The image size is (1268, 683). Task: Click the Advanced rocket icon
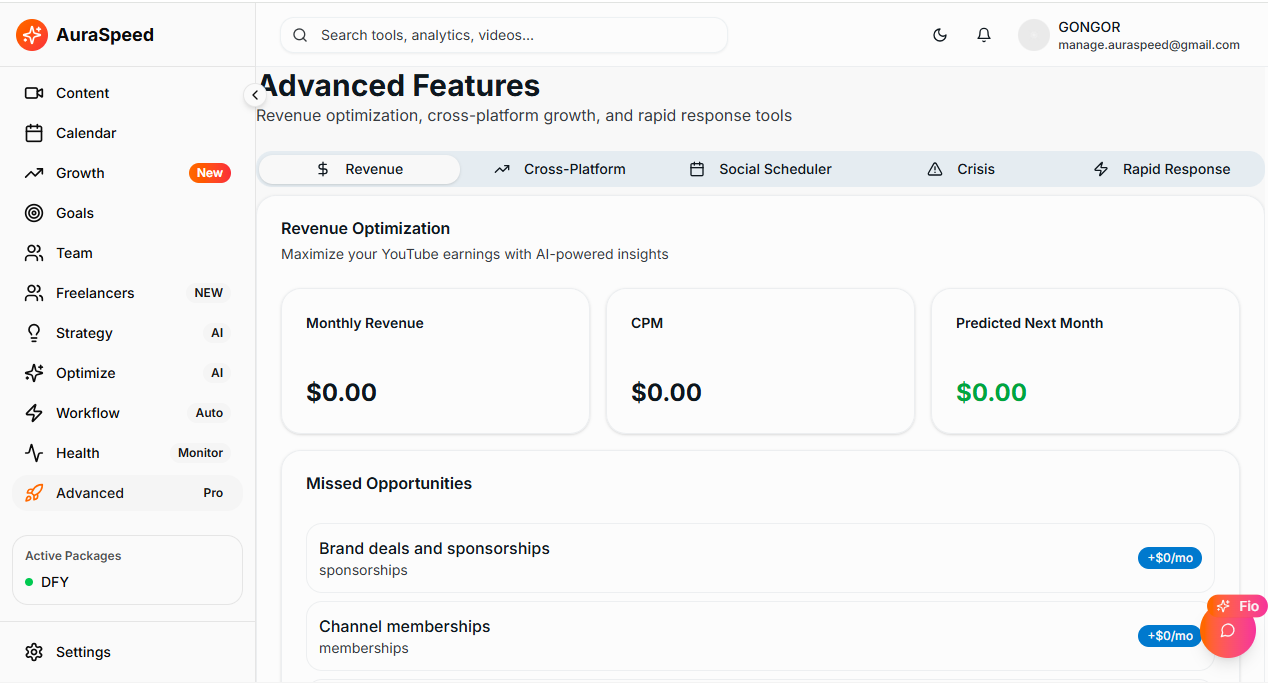(x=35, y=492)
